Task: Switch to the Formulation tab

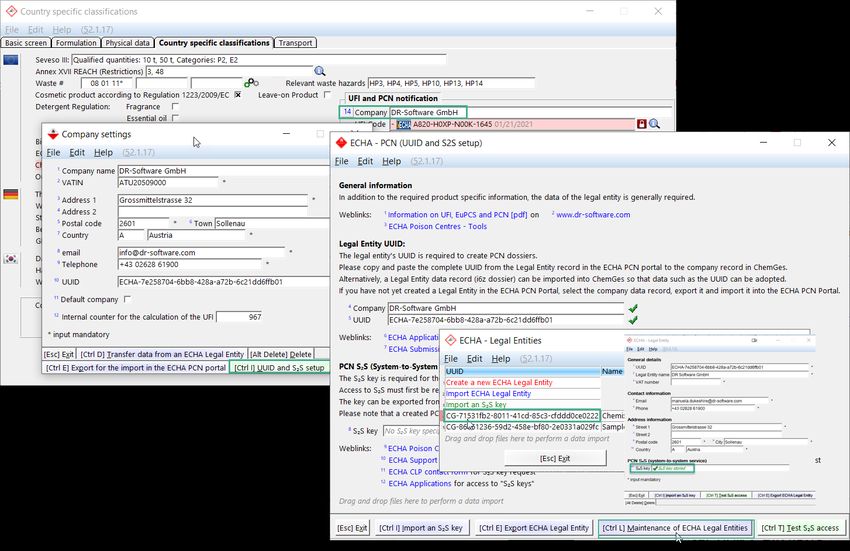Action: pos(76,43)
